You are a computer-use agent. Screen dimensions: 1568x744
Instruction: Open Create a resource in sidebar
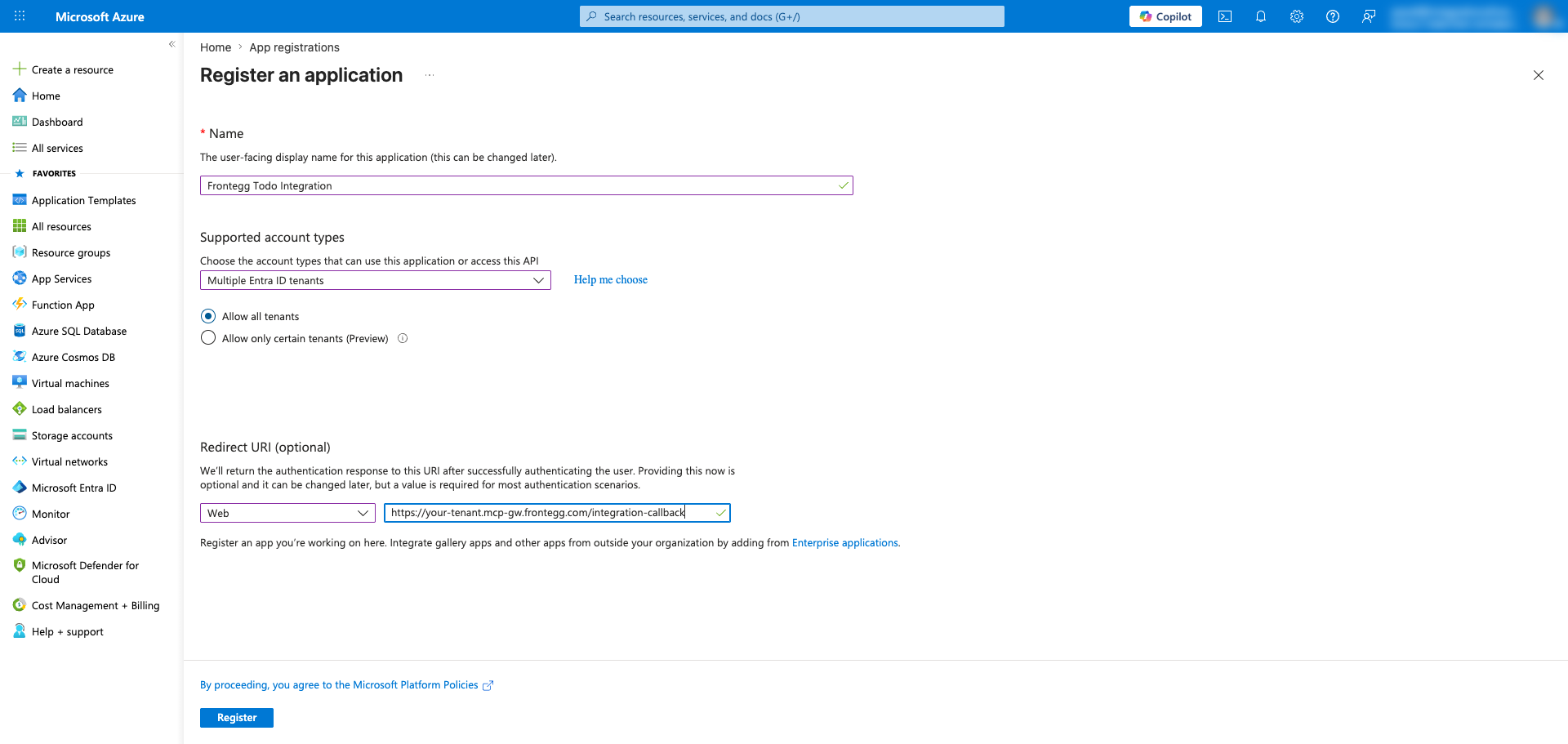tap(73, 69)
